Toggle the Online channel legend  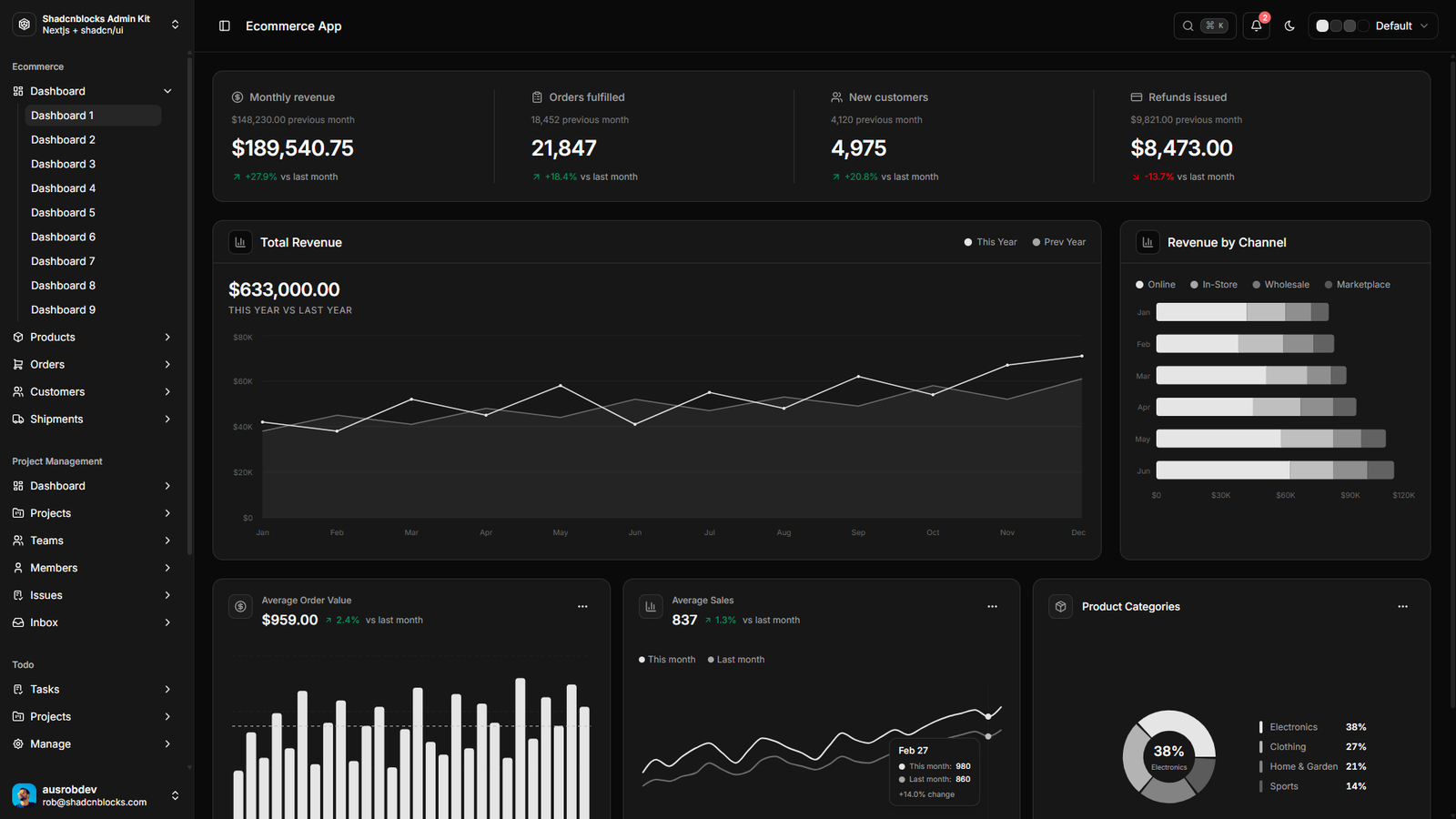click(x=1156, y=285)
